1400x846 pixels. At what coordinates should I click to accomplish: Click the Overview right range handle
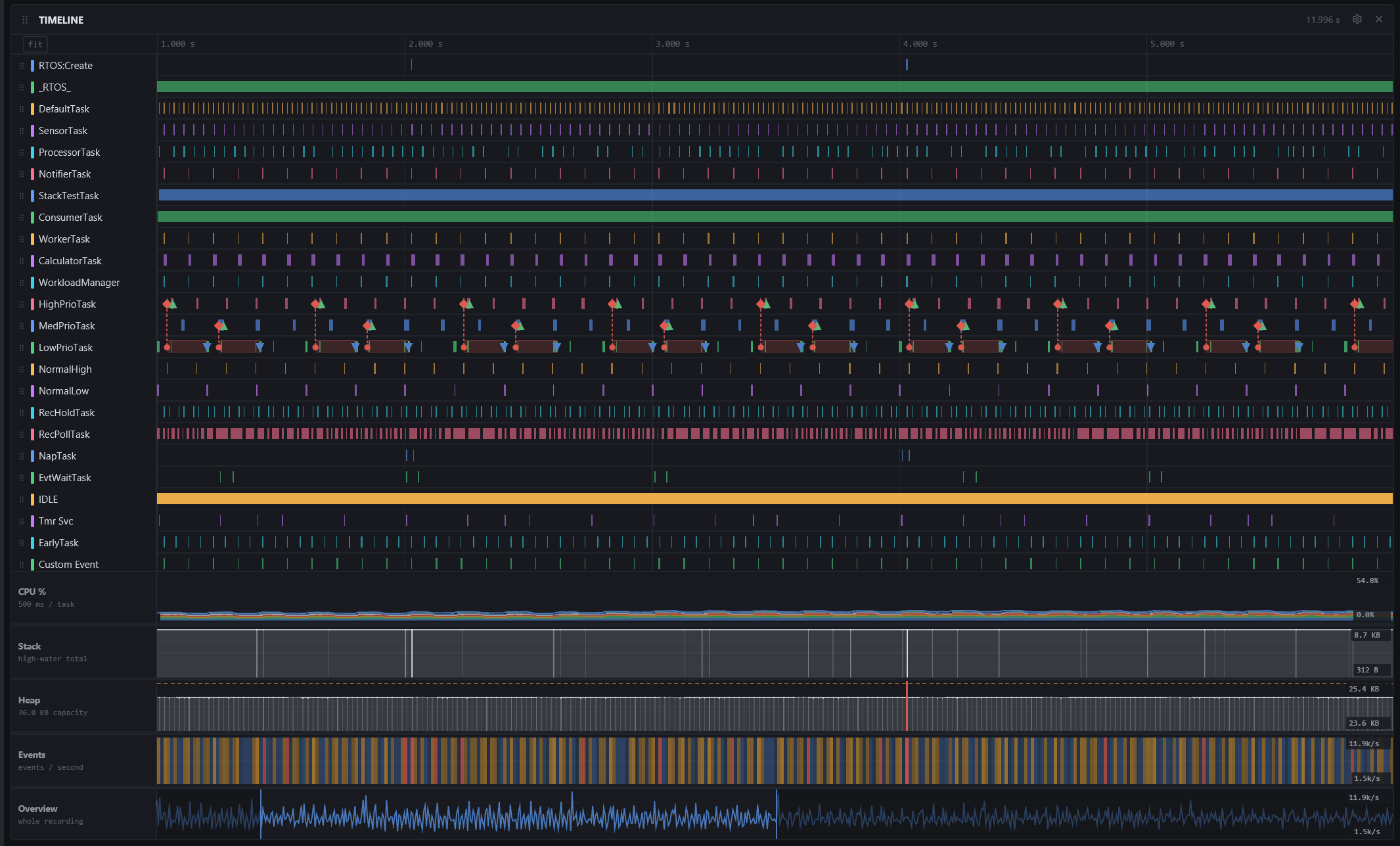pyautogui.click(x=777, y=814)
